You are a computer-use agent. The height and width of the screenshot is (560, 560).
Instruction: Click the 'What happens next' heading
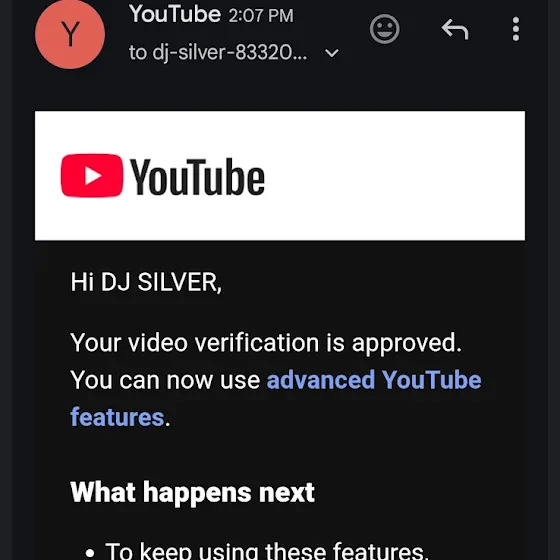(192, 492)
